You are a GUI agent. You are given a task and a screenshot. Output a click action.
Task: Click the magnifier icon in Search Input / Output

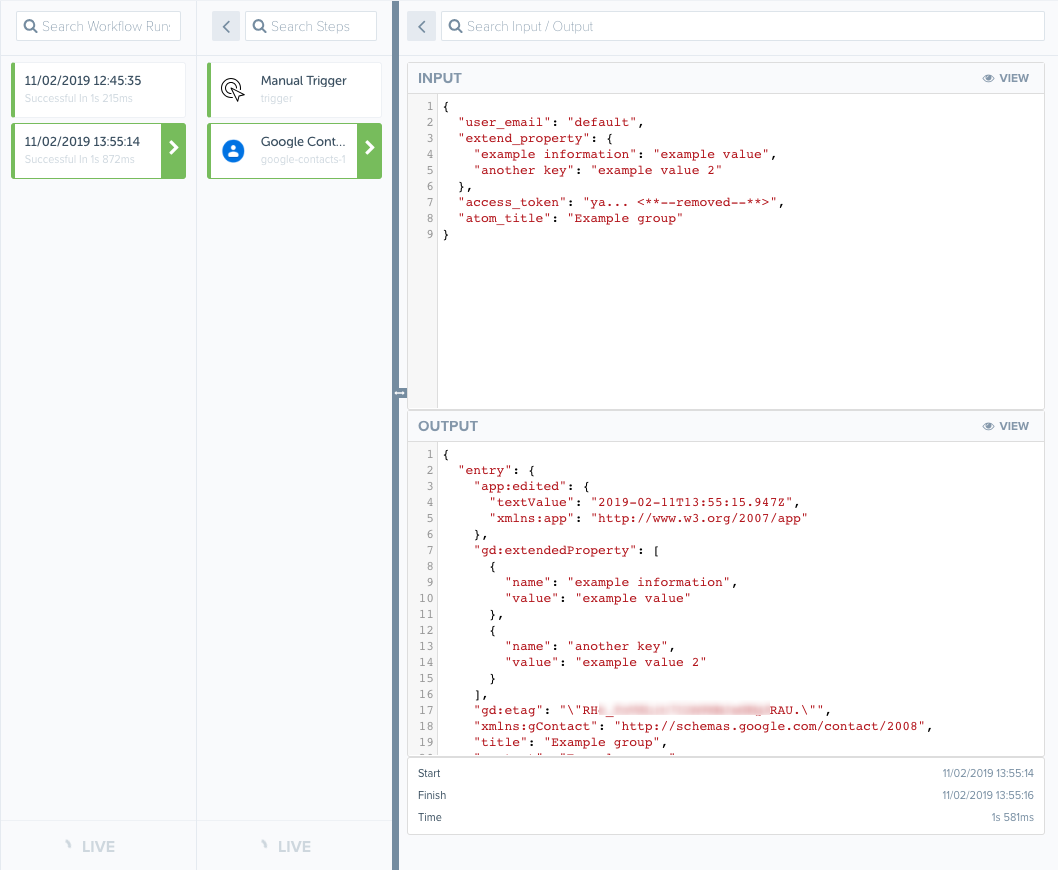pos(455,26)
